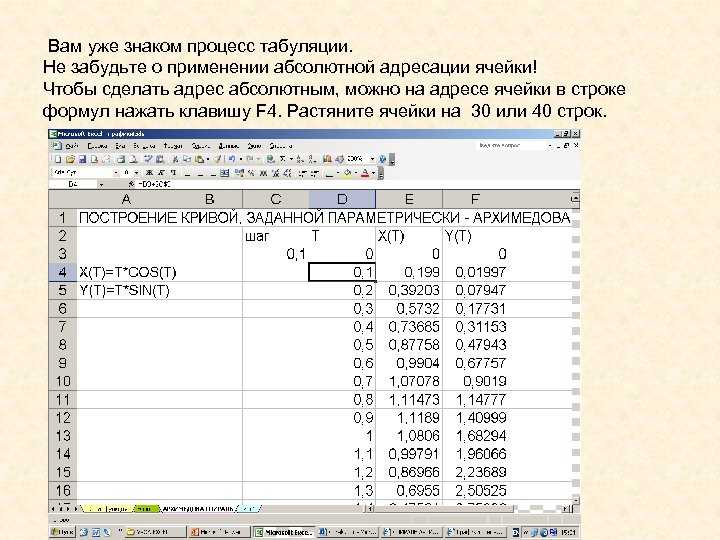Select column D header
This screenshot has width=720, height=540.
click(x=342, y=199)
